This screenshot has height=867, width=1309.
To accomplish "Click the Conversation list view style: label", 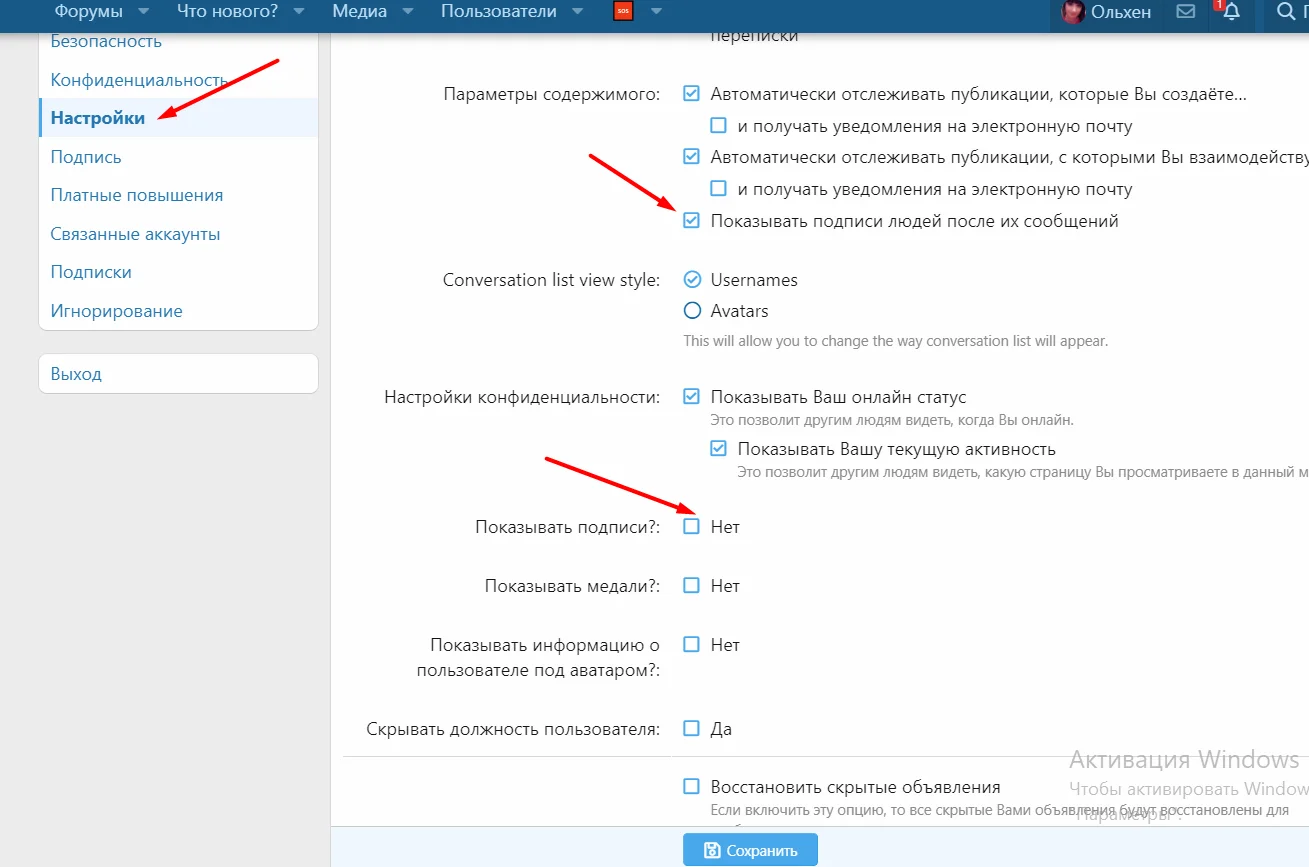I will (552, 280).
